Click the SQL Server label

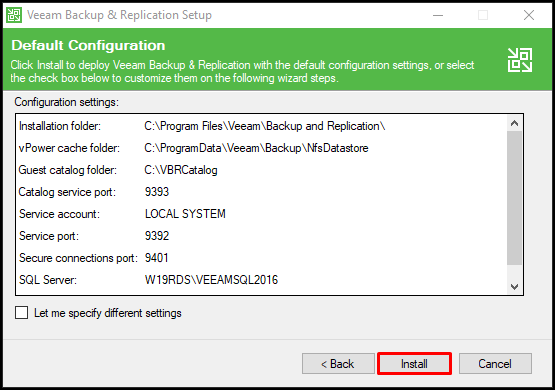tap(48, 280)
